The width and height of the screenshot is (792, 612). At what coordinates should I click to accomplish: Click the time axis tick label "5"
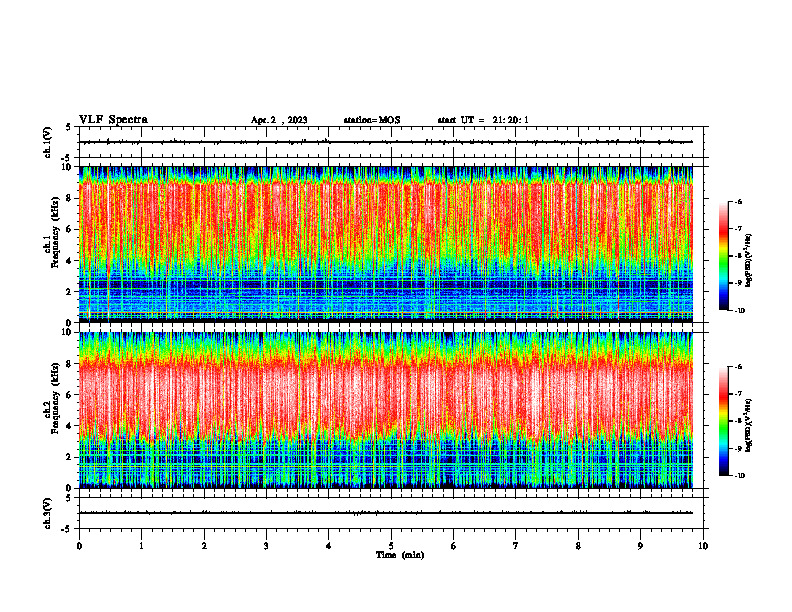391,546
